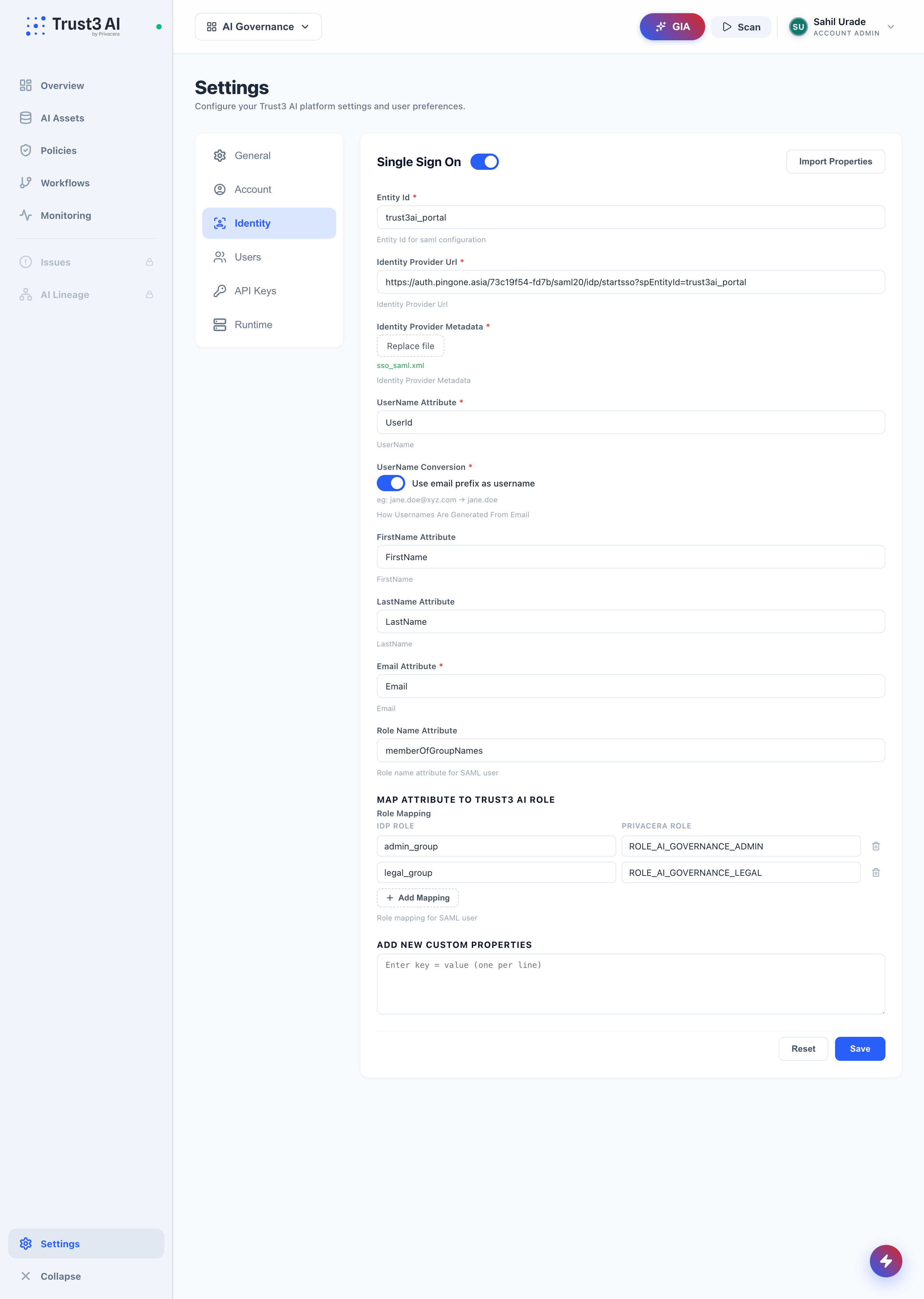Image resolution: width=924 pixels, height=1299 pixels.
Task: Open Workflows section
Action: coord(86,183)
